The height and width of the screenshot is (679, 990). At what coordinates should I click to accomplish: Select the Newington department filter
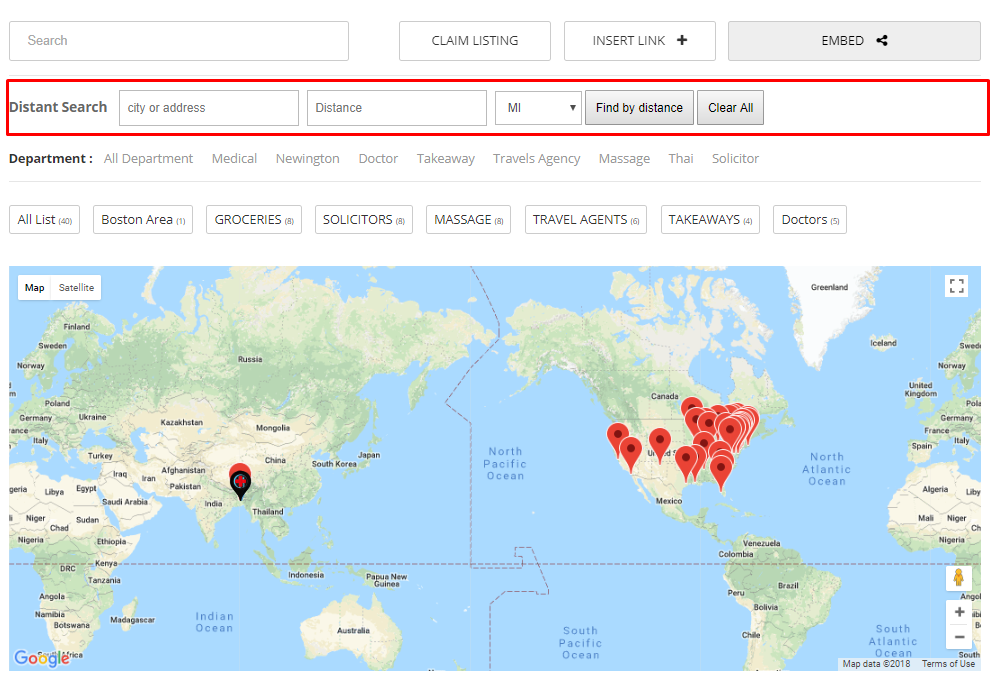pyautogui.click(x=307, y=159)
